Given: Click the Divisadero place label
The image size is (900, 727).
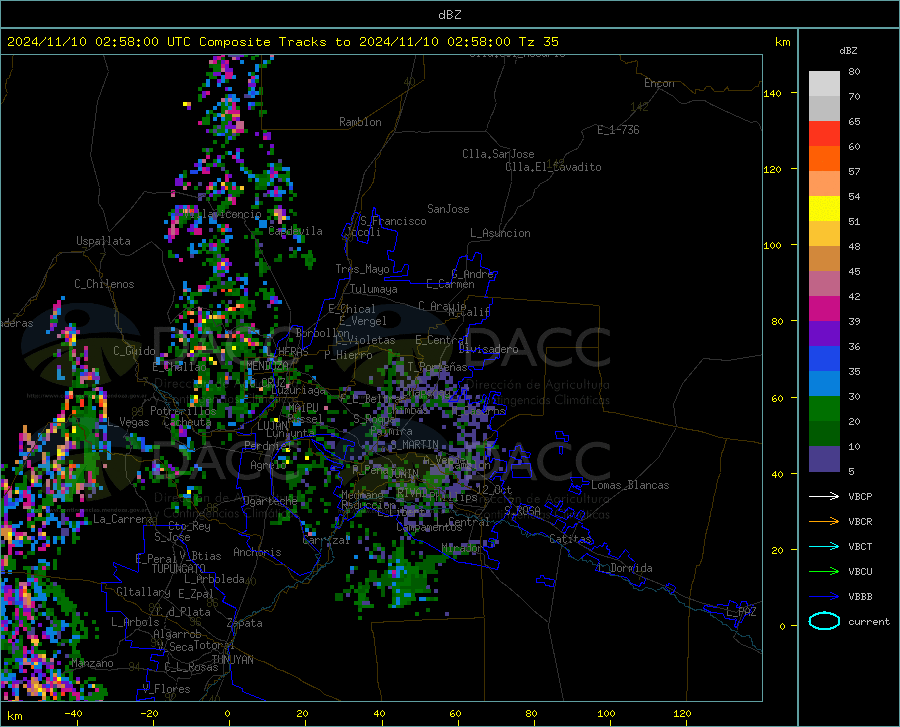Looking at the screenshot, I should [488, 349].
